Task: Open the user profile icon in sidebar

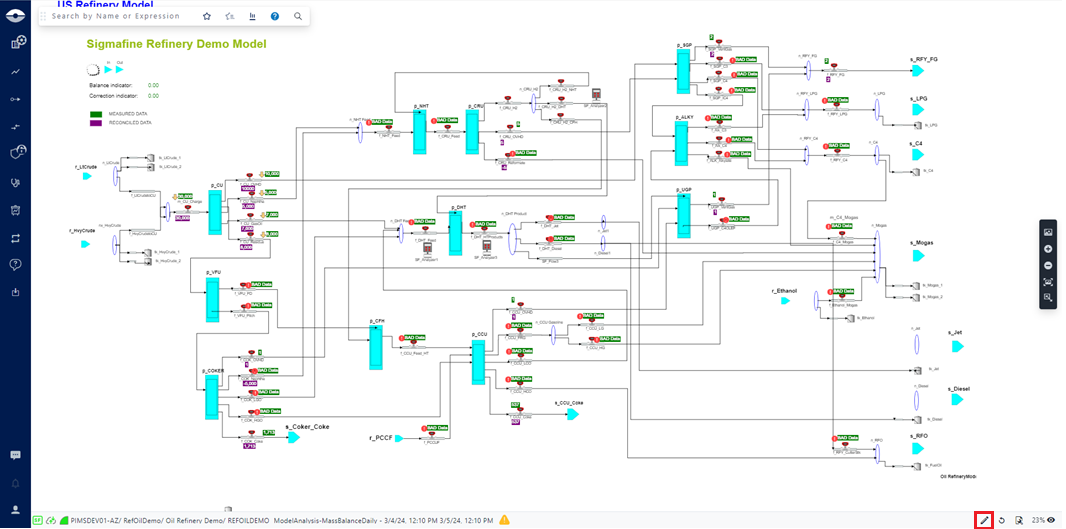Action: (16, 509)
